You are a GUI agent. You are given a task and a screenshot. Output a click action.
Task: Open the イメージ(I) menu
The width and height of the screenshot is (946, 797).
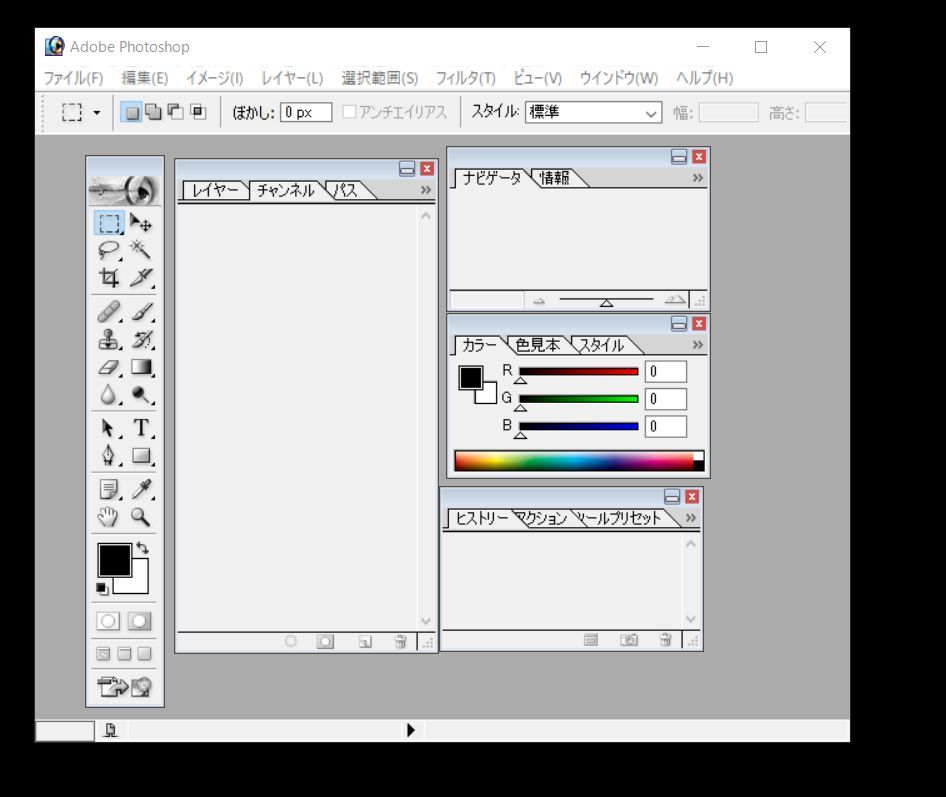click(215, 78)
